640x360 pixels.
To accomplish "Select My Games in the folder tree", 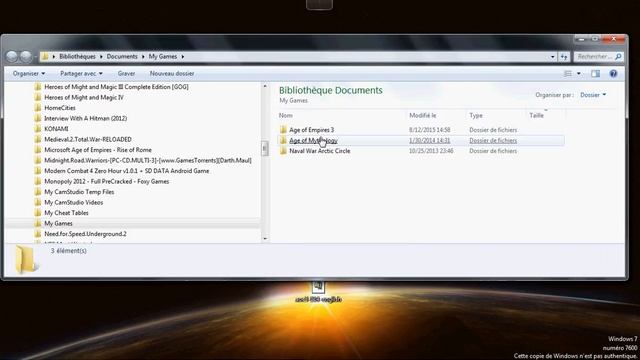I will [58, 223].
